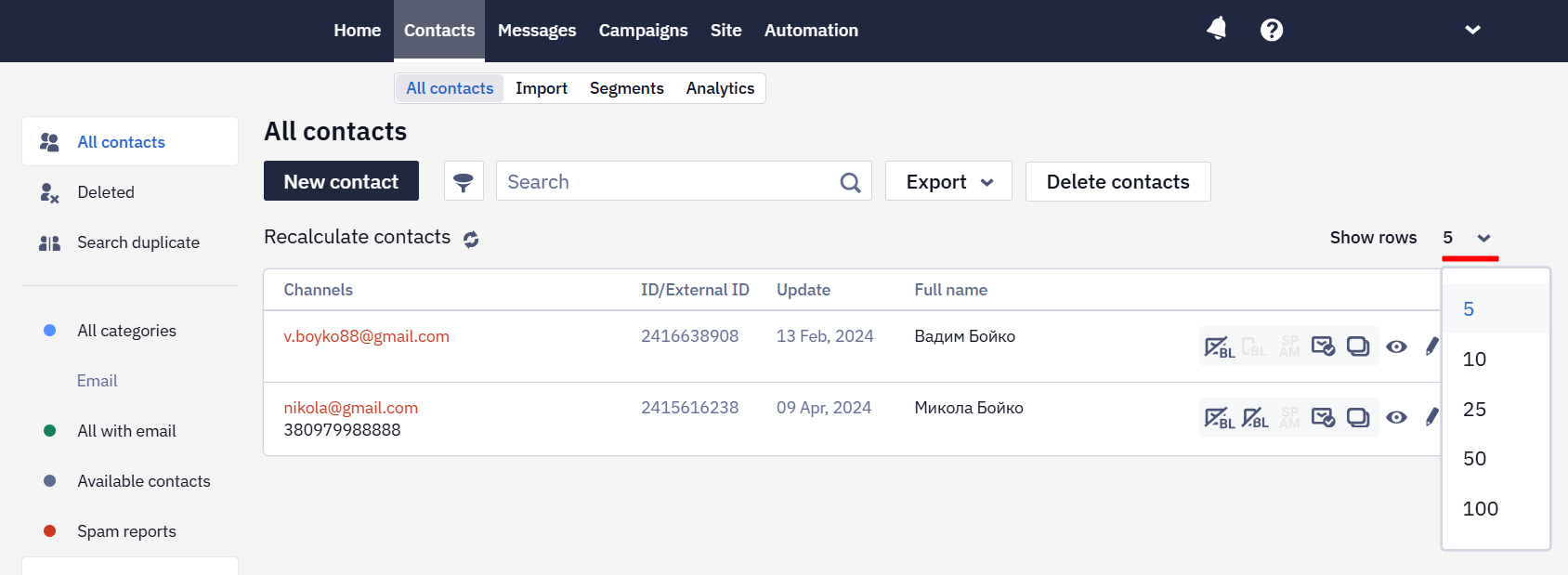1568x575 pixels.
Task: Expand the account menu chevron in header
Action: [1472, 30]
